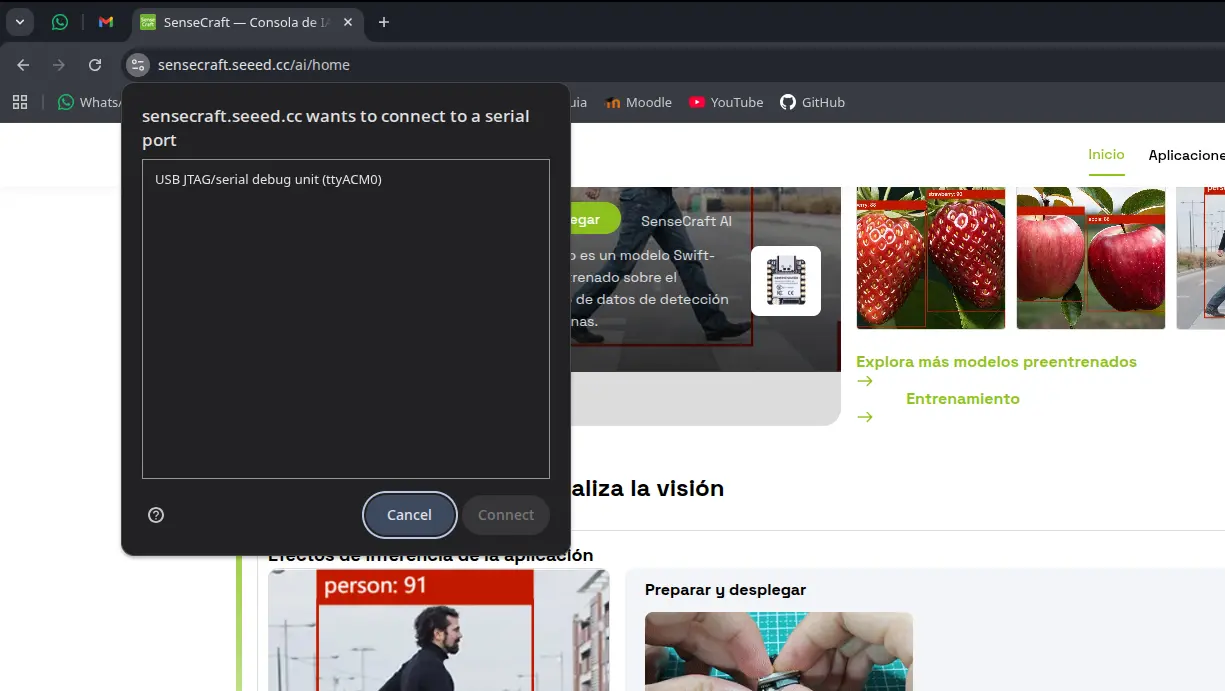1225x691 pixels.
Task: Open the apps grid bookmark icon
Action: click(x=18, y=102)
